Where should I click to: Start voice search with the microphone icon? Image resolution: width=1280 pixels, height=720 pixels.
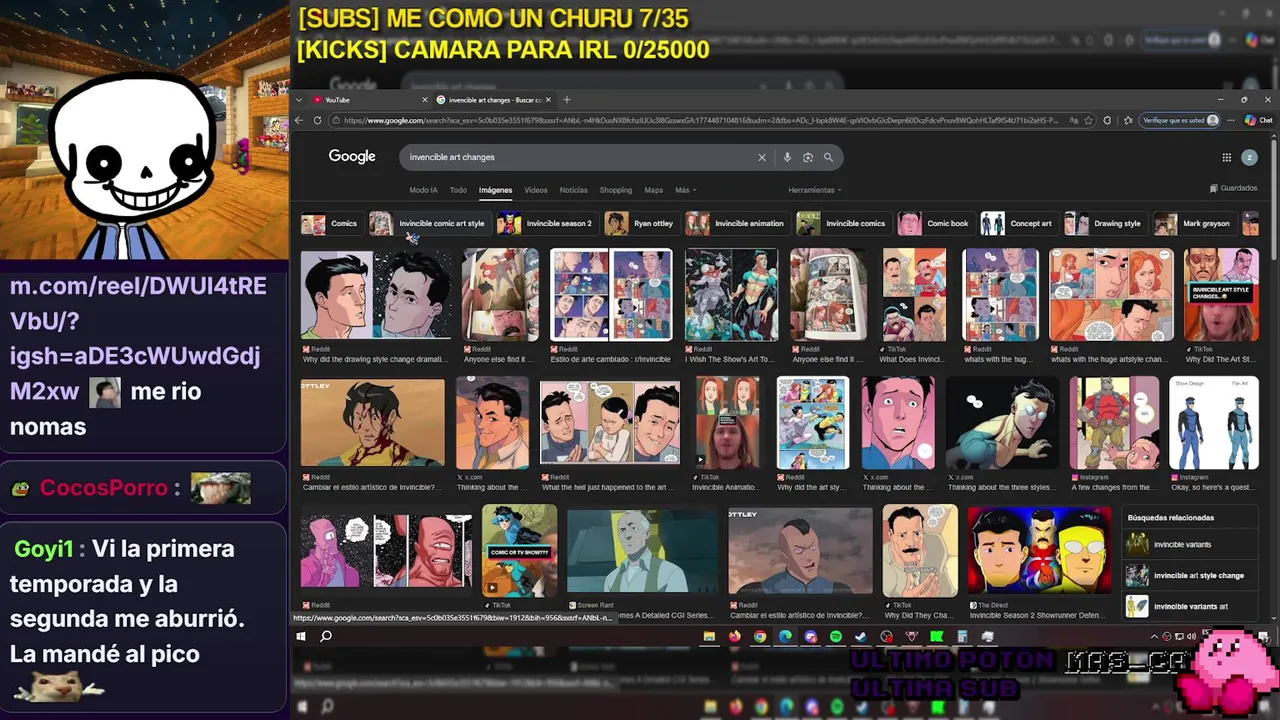pyautogui.click(x=787, y=157)
